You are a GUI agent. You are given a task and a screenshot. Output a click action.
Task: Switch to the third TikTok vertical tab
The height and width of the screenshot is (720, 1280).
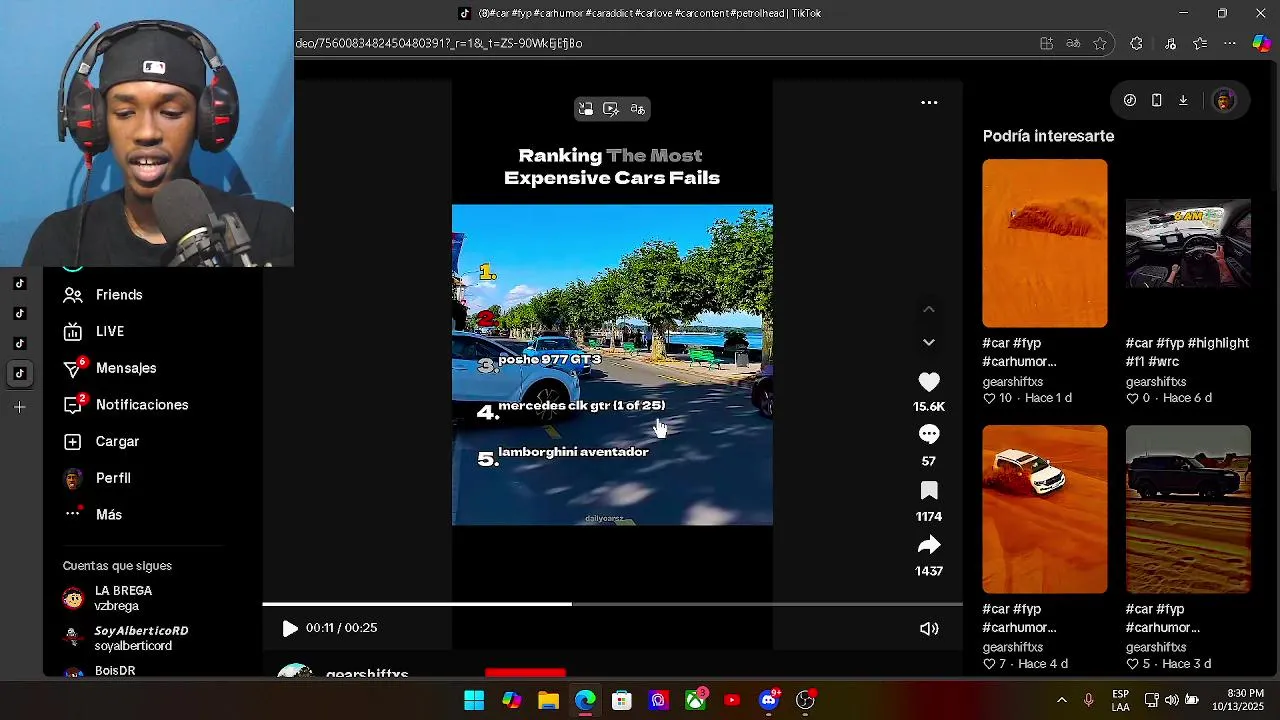click(19, 343)
